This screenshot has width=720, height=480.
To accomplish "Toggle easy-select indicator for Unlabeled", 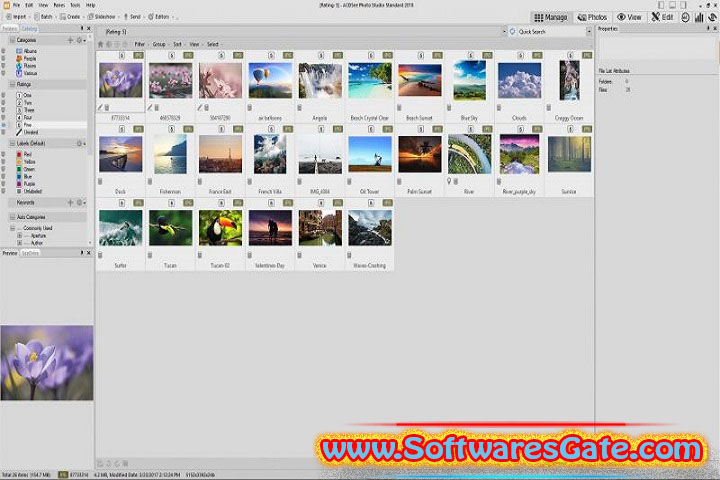I will click(x=4, y=191).
